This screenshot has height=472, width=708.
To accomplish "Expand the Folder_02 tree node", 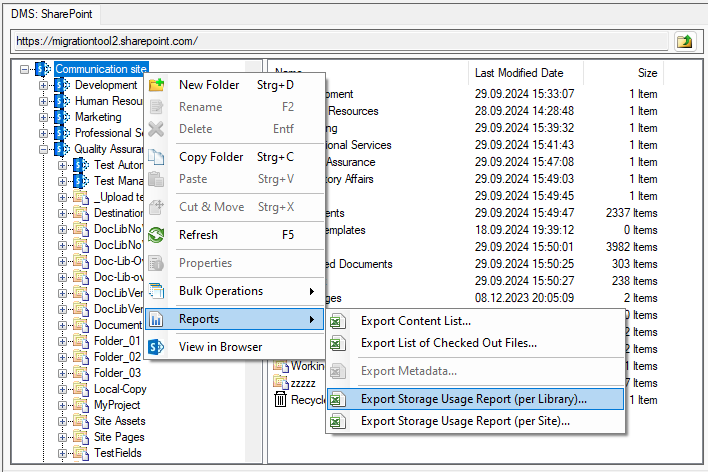I will [x=62, y=357].
